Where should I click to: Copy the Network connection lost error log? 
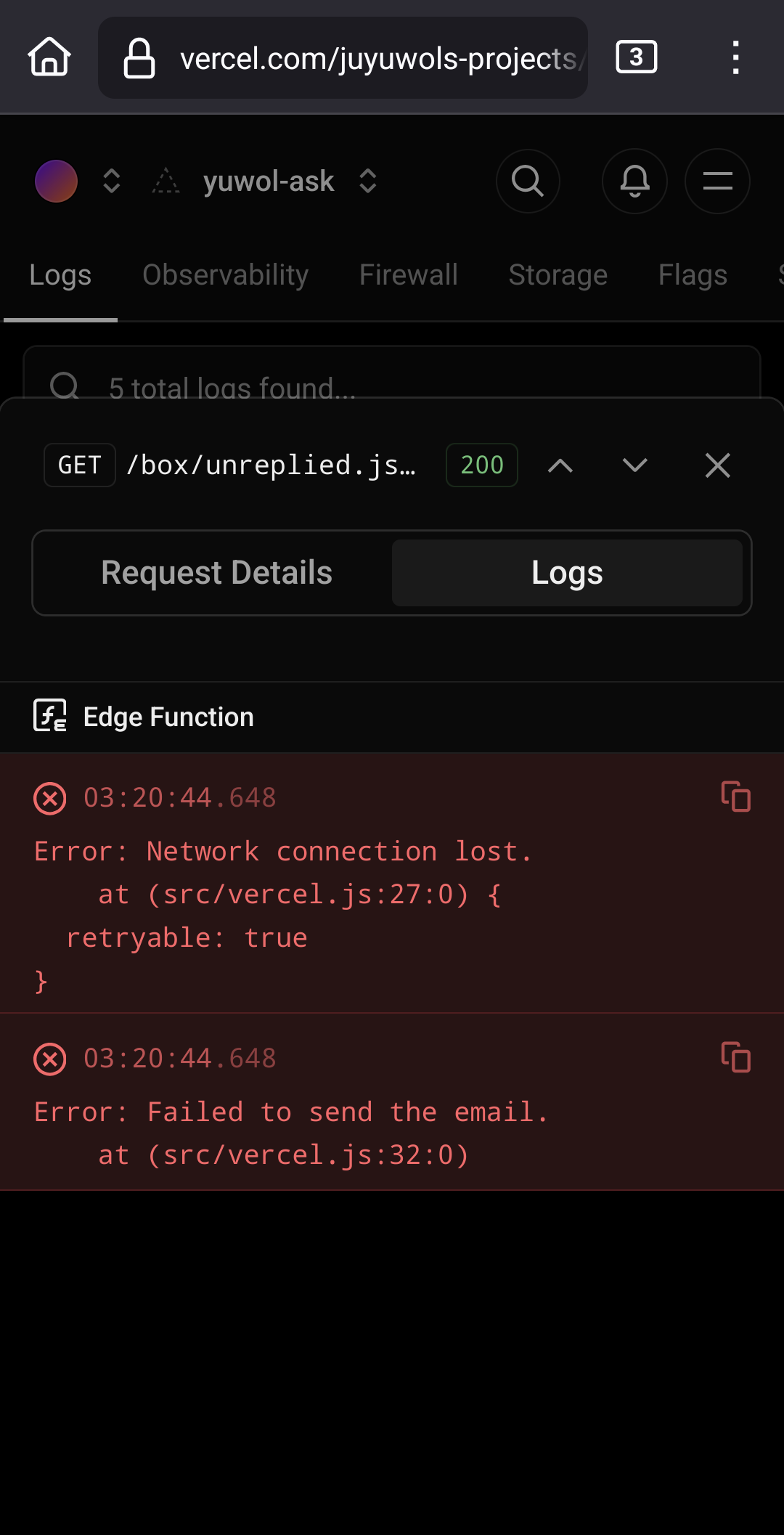(x=735, y=797)
